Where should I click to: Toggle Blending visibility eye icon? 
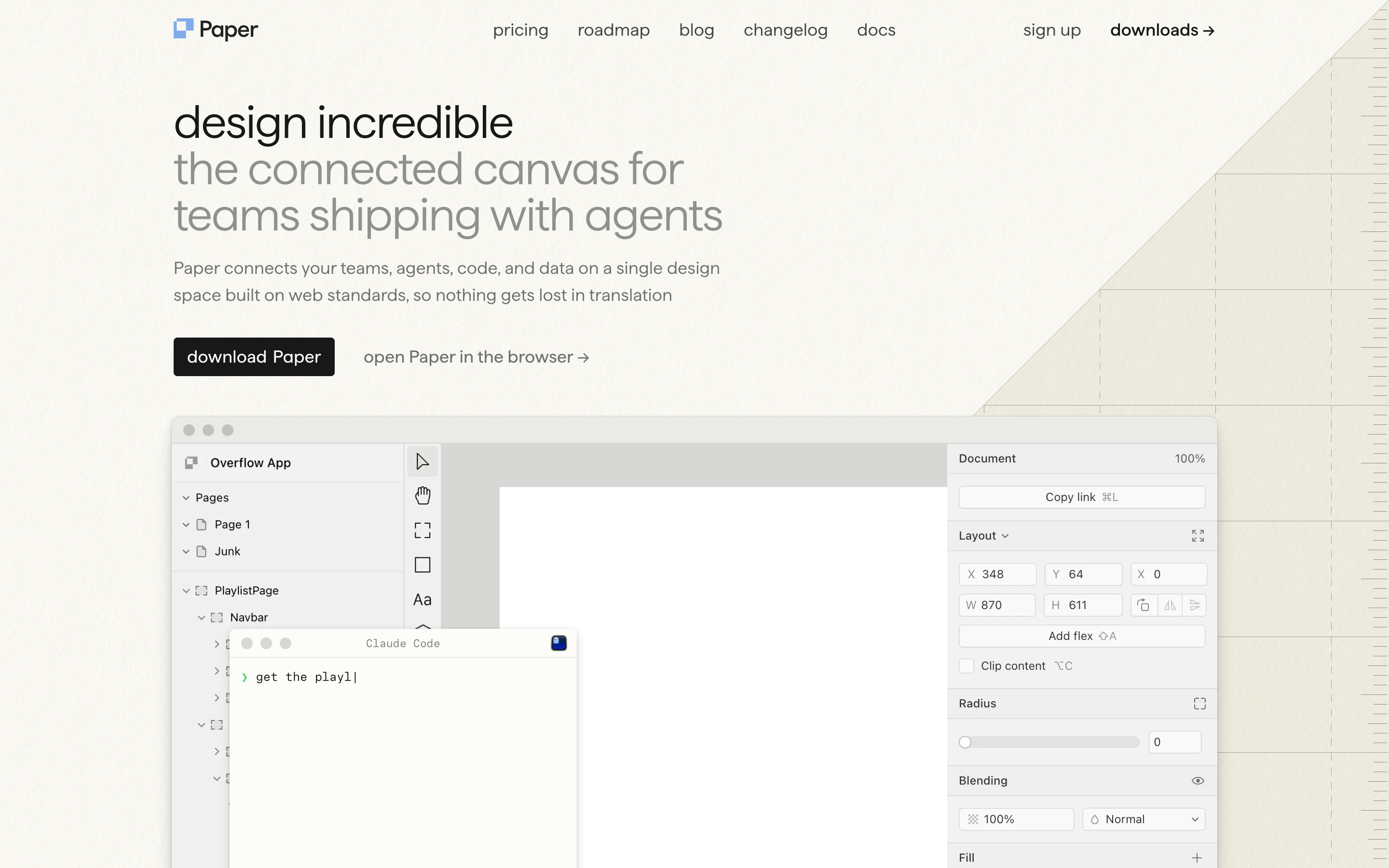1198,781
